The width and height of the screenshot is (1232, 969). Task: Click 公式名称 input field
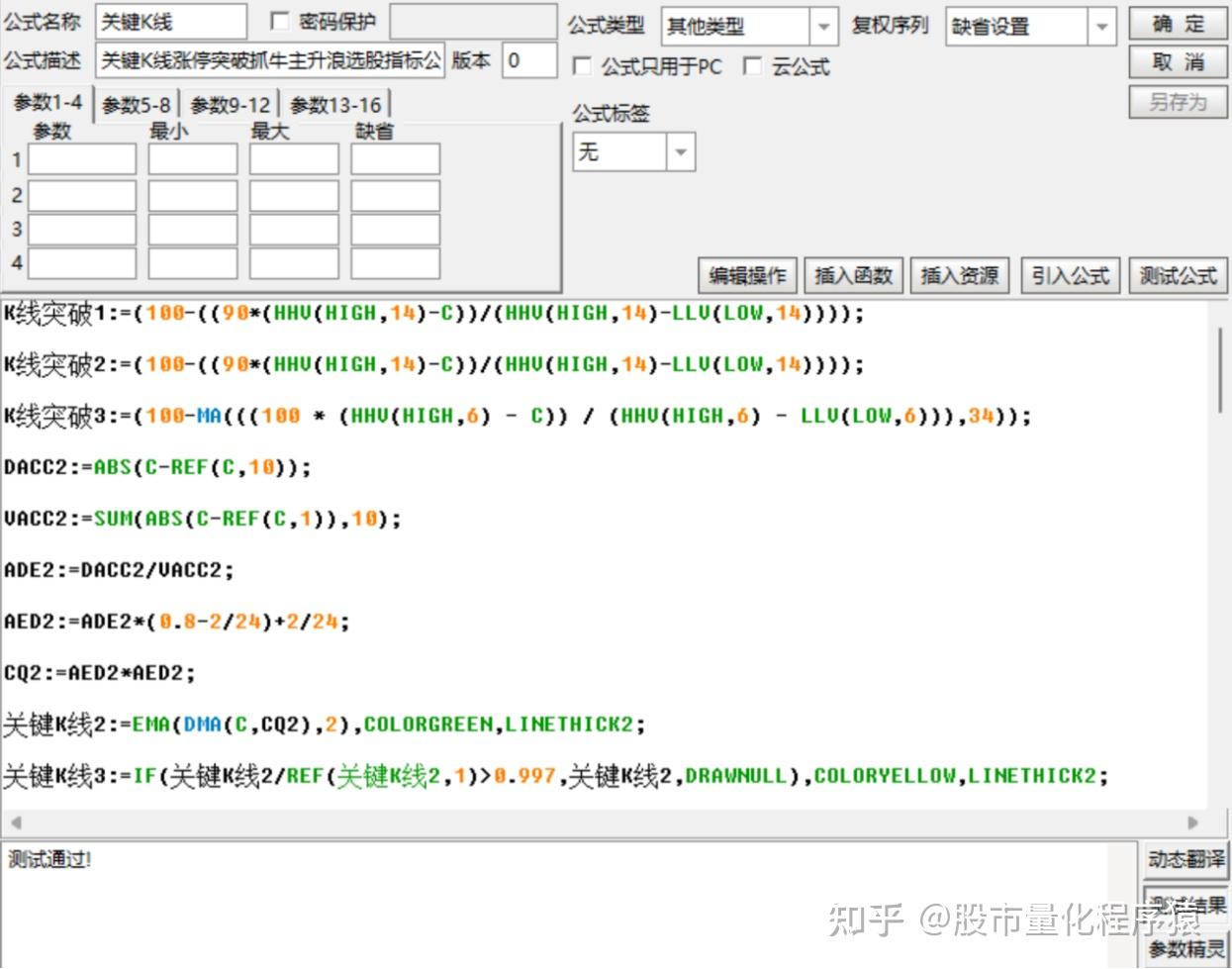point(171,22)
